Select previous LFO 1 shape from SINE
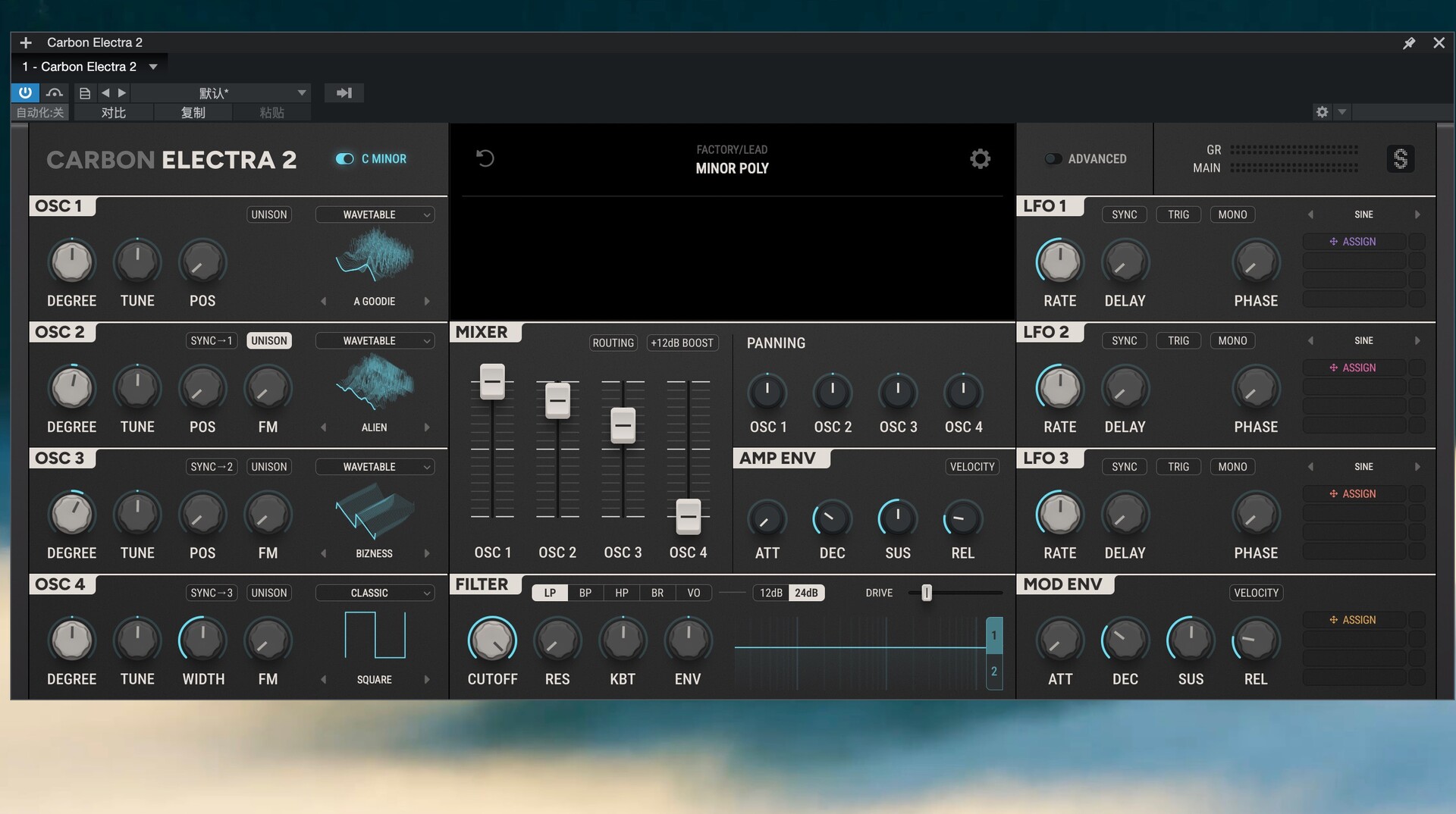Screen dimensions: 1456x814 pos(1310,214)
